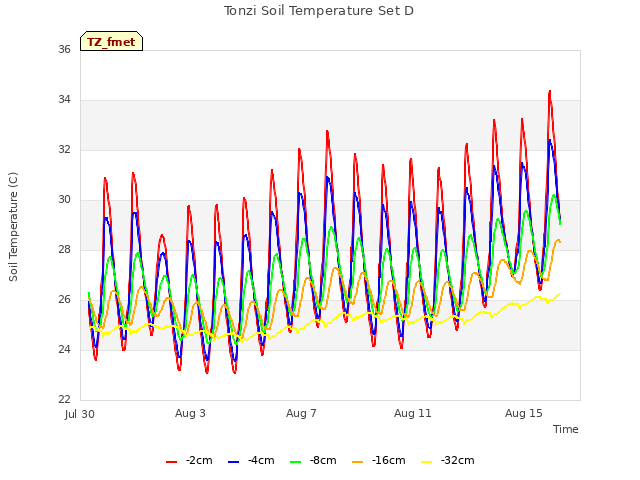Viewport: 640px width, 480px height.
Task: Click the Aug 15 x-axis tick label
Action: coord(524,413)
